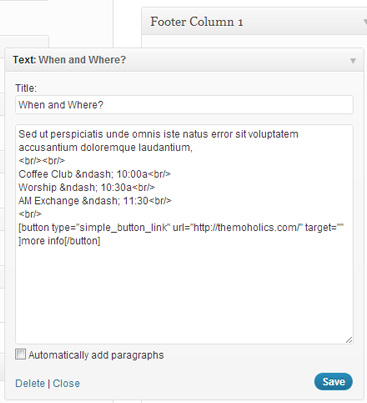Place cursor on the 'AM Exchange' line
This screenshot has width=367, height=403.
point(95,201)
